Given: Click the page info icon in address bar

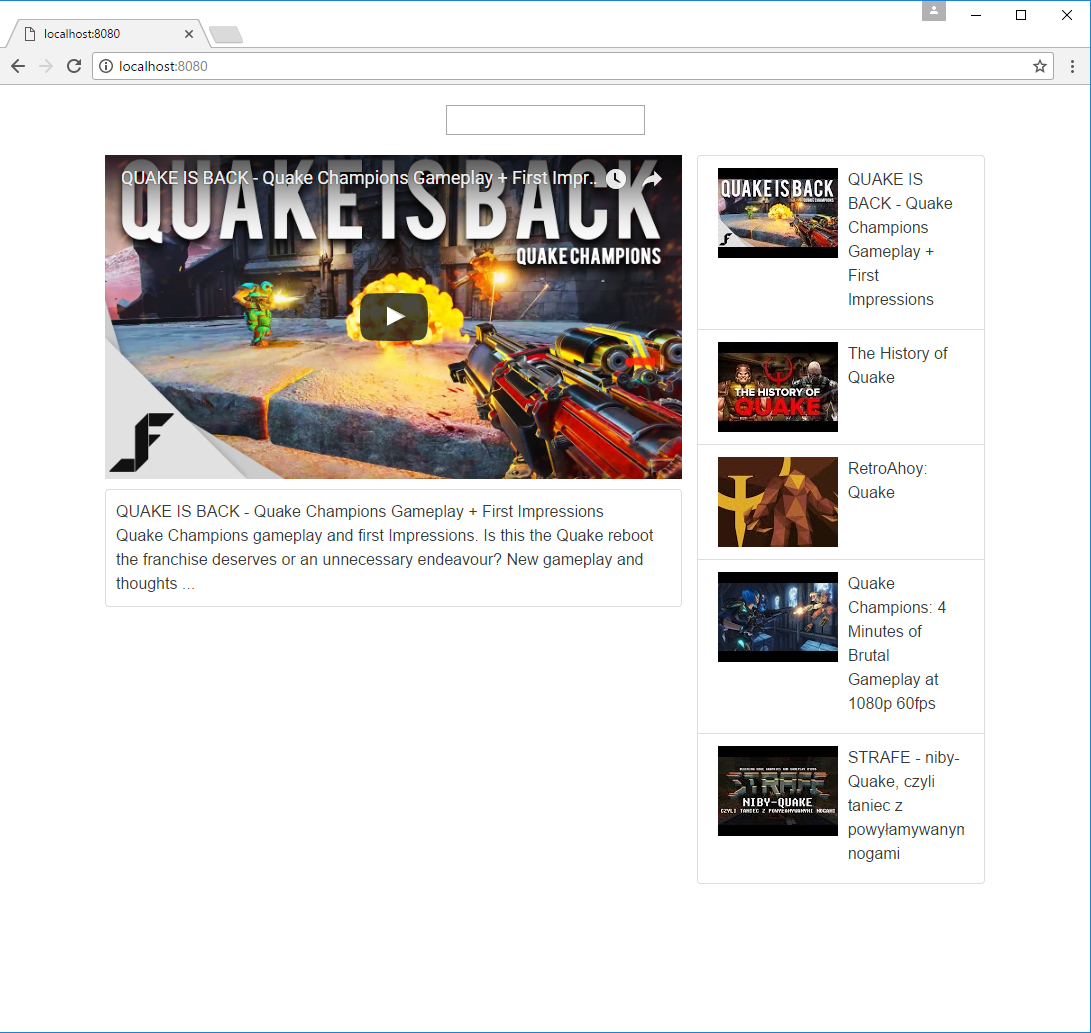Looking at the screenshot, I should (106, 66).
